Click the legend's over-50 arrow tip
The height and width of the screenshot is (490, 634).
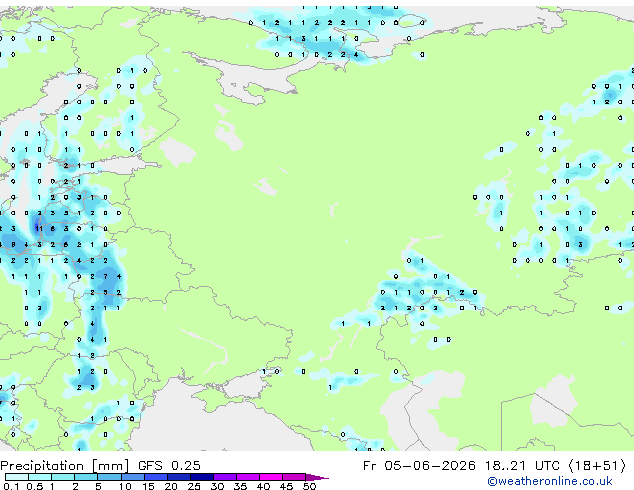coord(317,477)
